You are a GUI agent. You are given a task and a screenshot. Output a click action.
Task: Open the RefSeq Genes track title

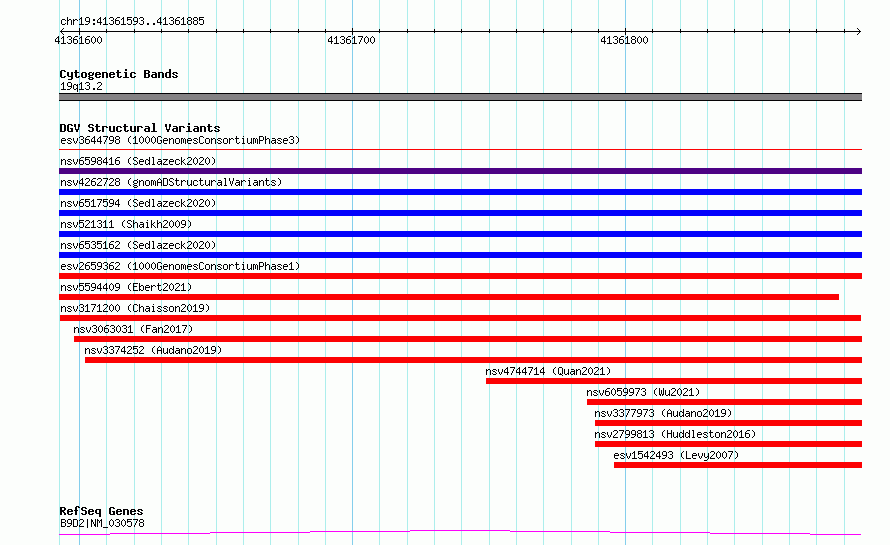101,511
